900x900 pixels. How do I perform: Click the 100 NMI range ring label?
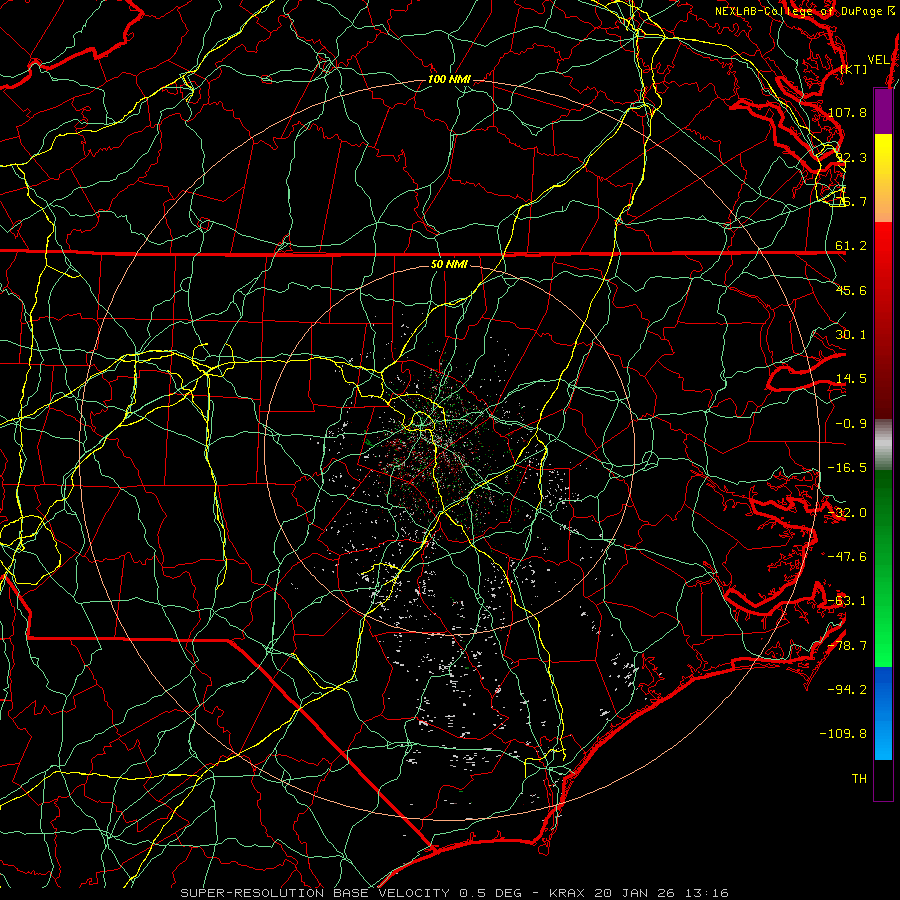449,79
